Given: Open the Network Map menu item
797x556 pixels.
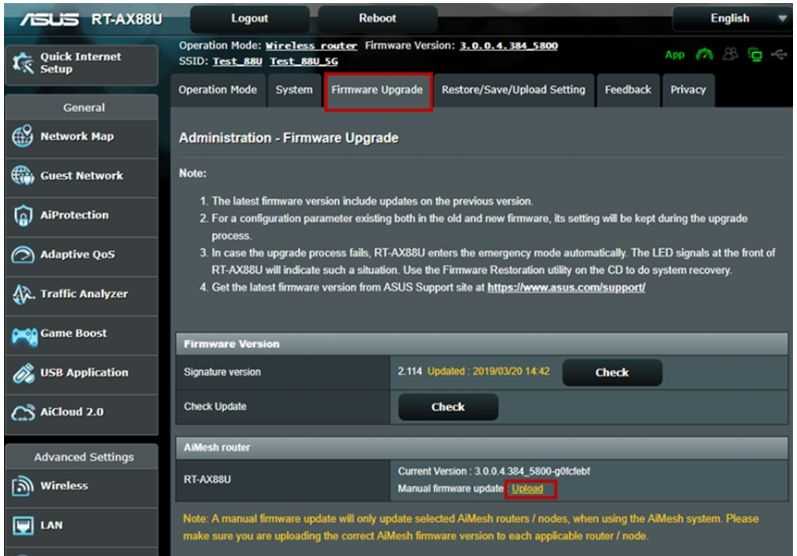Looking at the screenshot, I should coord(81,137).
